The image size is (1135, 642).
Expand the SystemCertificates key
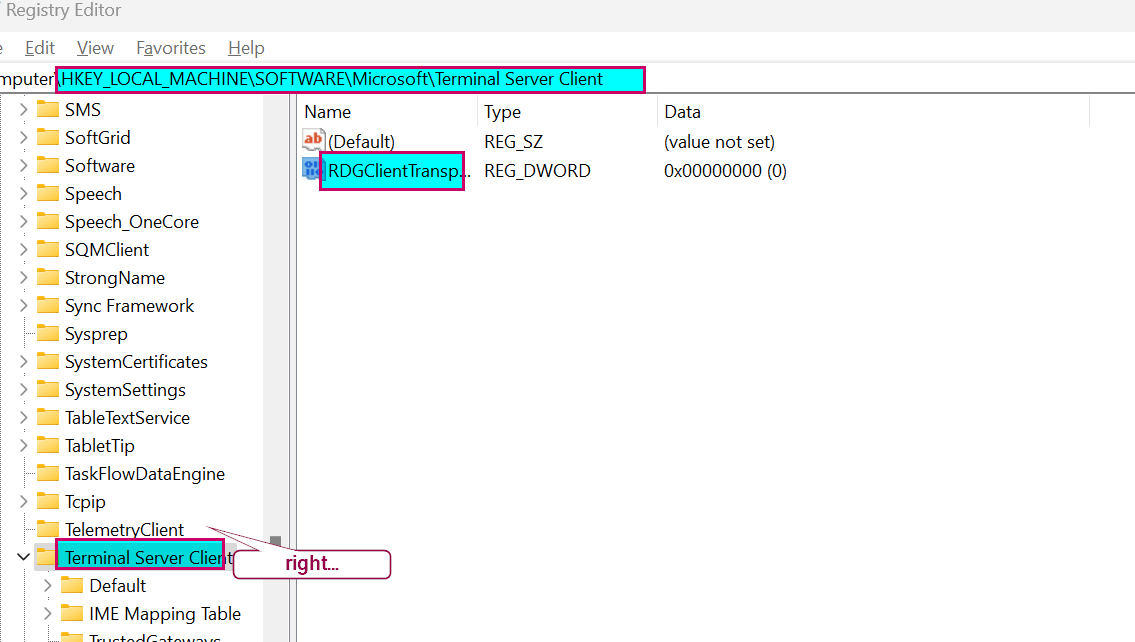point(23,362)
